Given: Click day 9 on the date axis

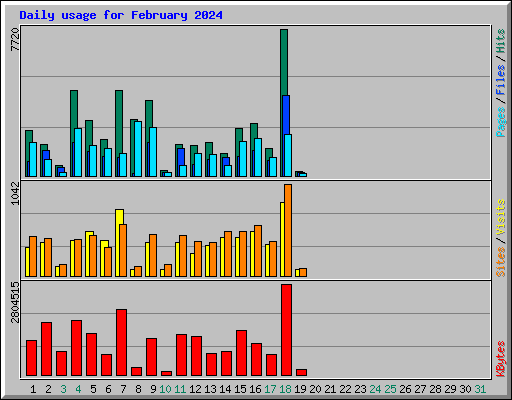Looking at the screenshot, I should [x=153, y=389].
